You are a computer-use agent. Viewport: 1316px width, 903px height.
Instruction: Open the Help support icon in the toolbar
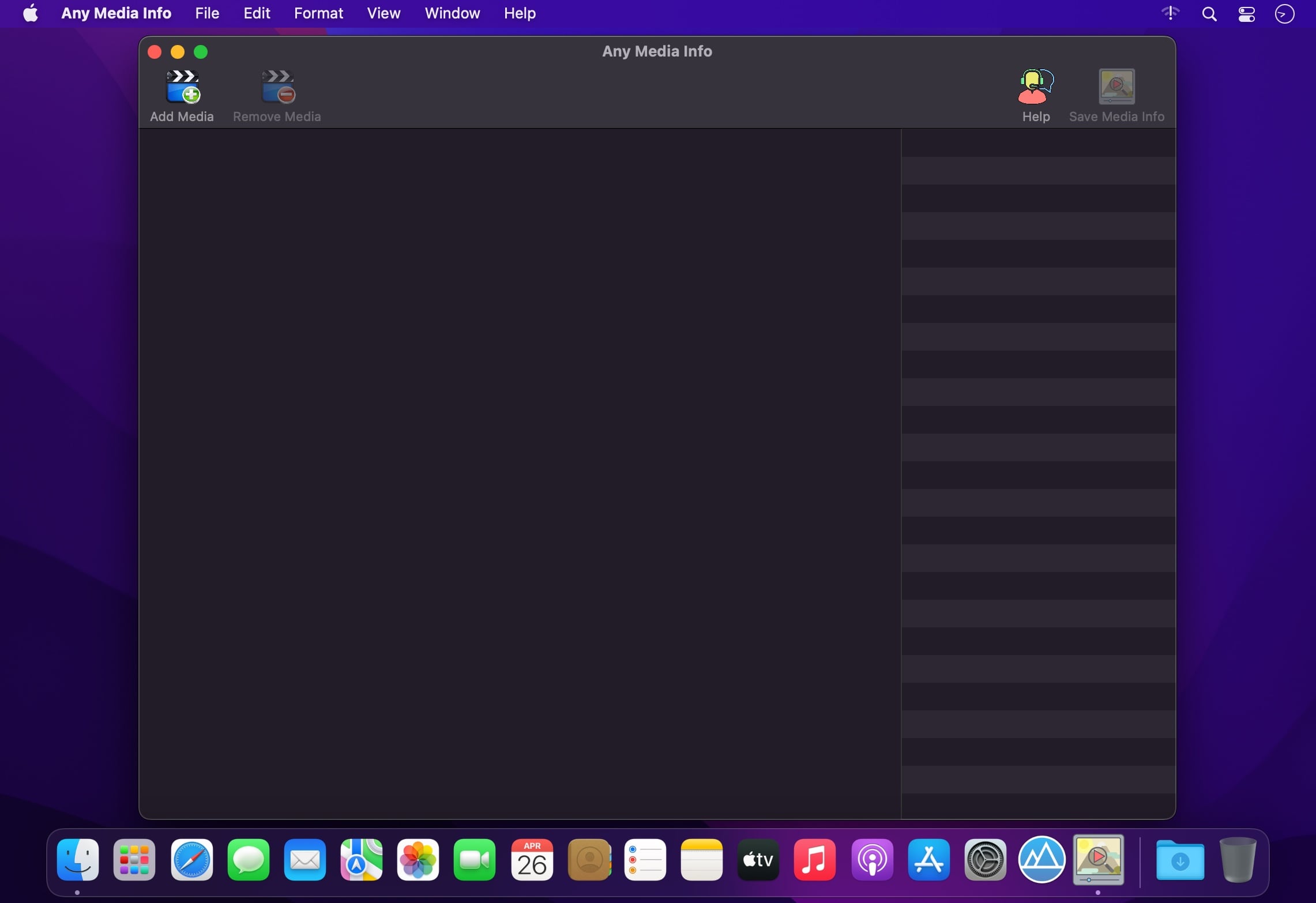tap(1036, 87)
